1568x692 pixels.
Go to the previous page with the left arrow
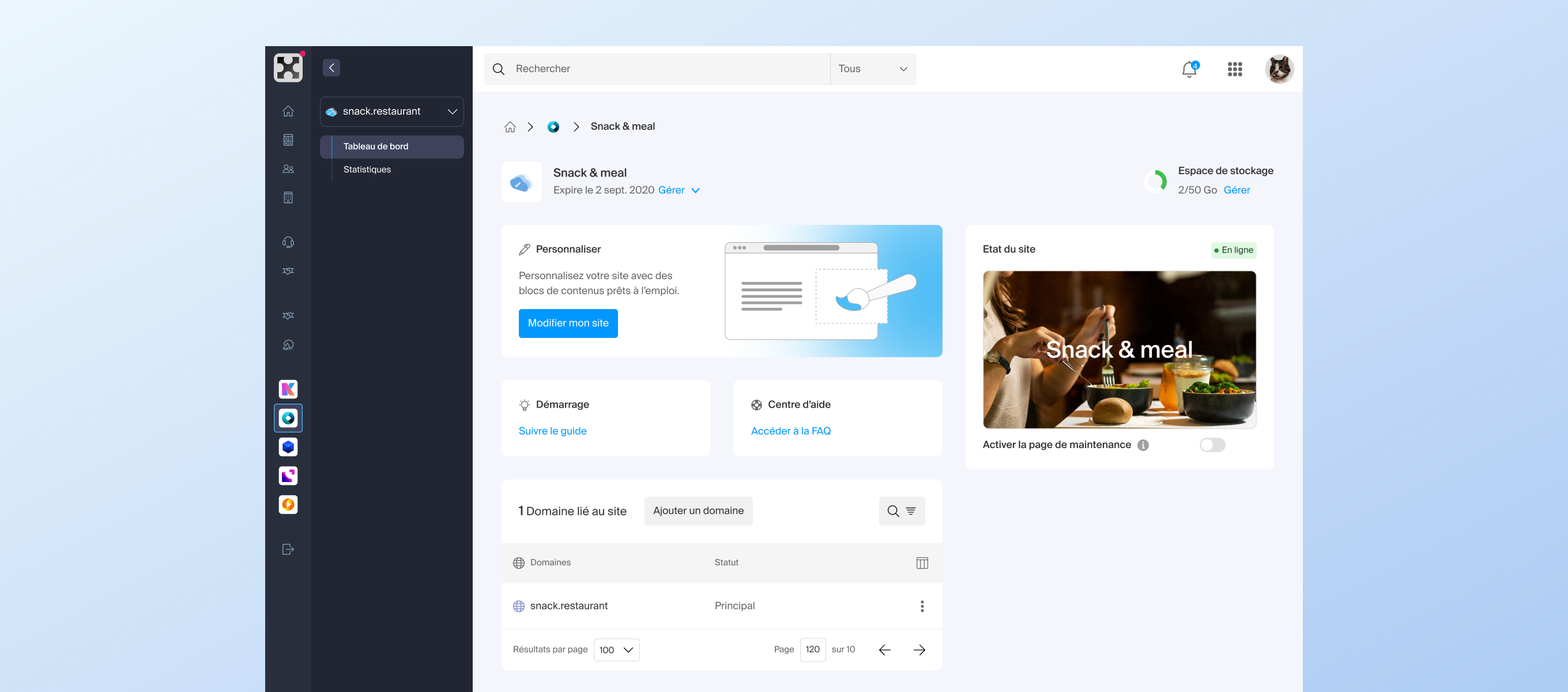pos(884,650)
